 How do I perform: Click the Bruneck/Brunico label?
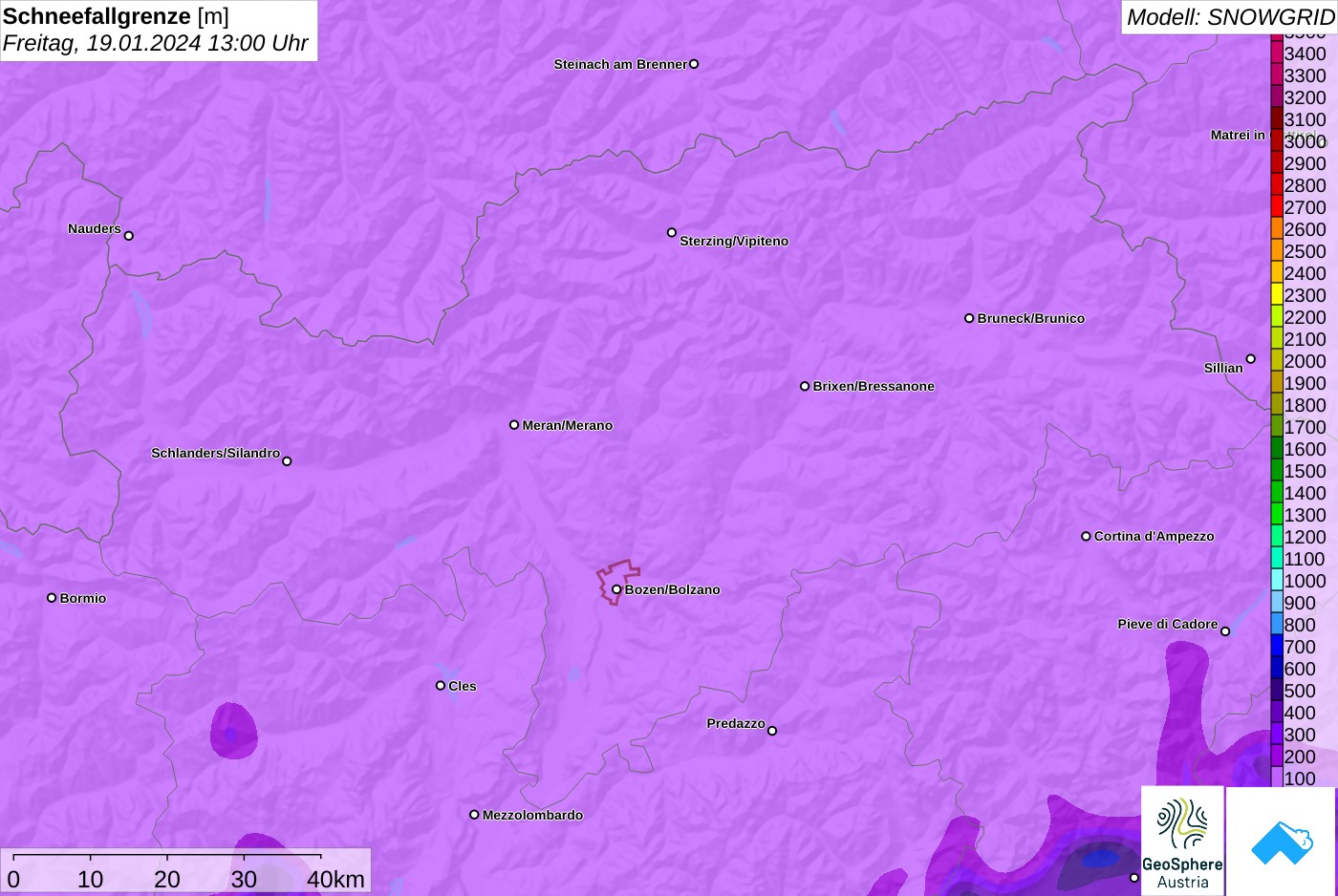click(1030, 318)
